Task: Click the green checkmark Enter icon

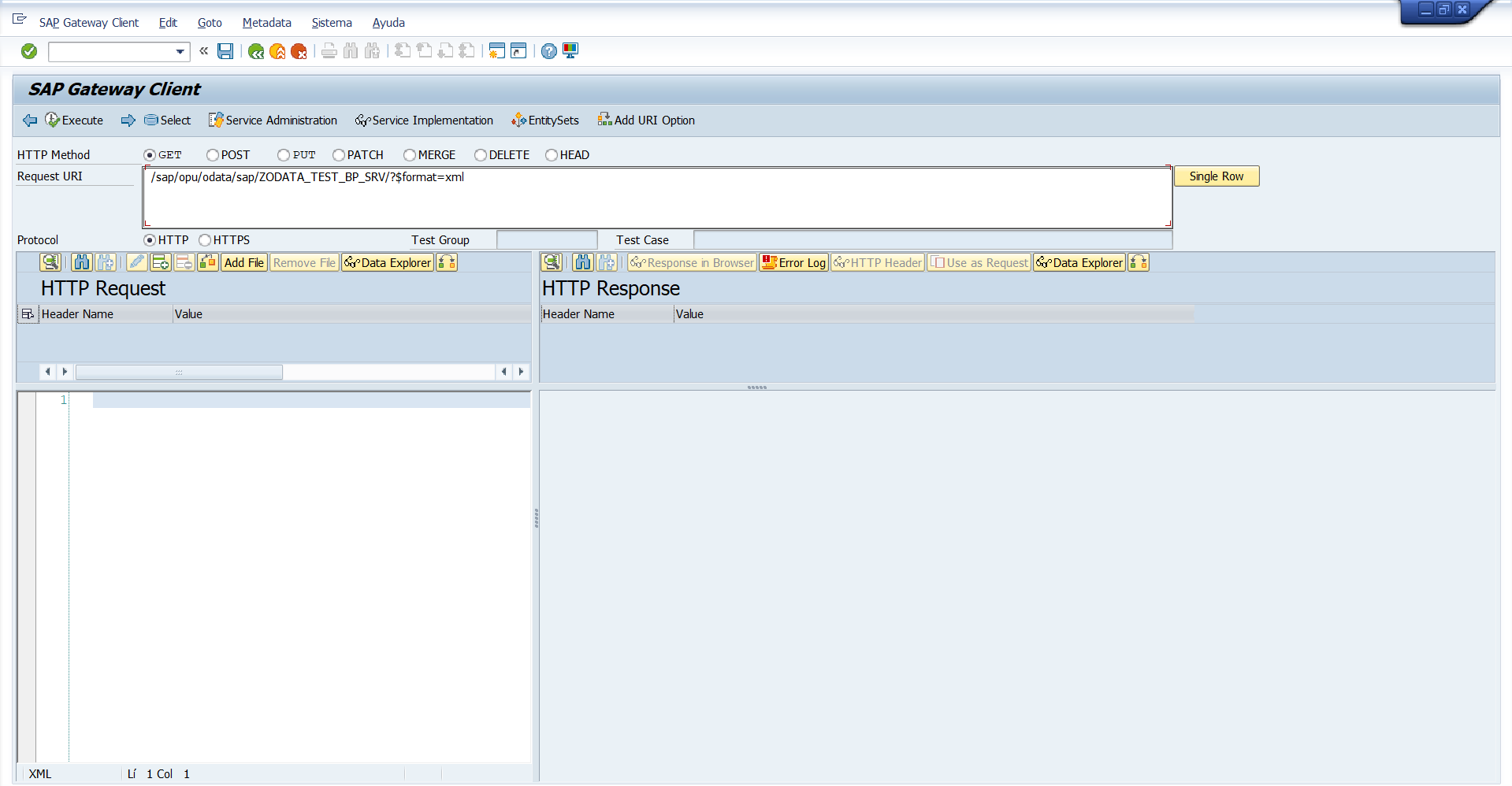Action: tap(29, 51)
